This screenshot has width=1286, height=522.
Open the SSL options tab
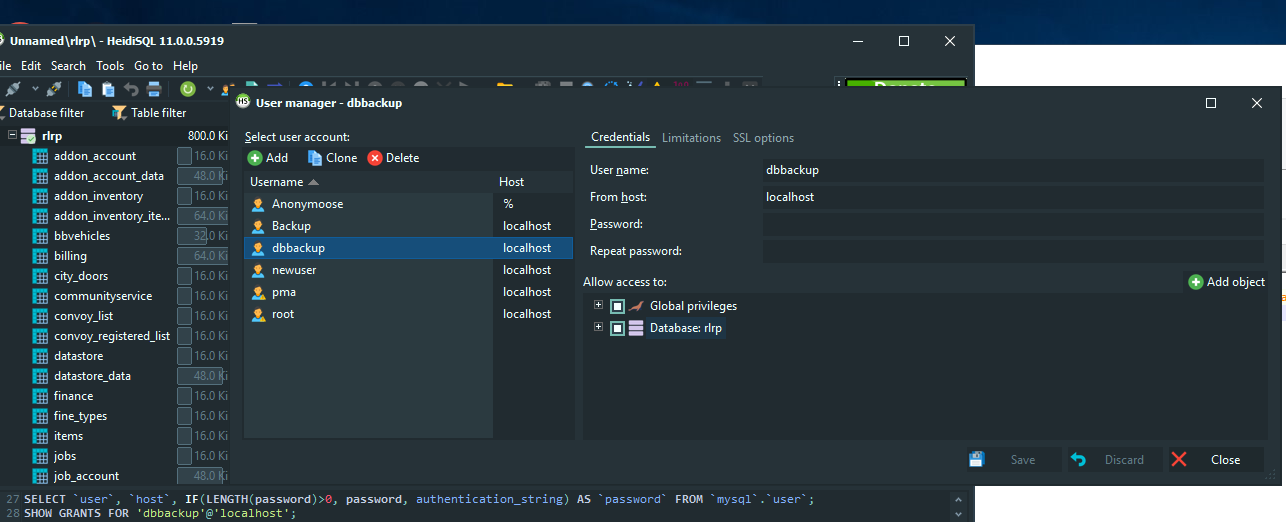click(x=763, y=138)
